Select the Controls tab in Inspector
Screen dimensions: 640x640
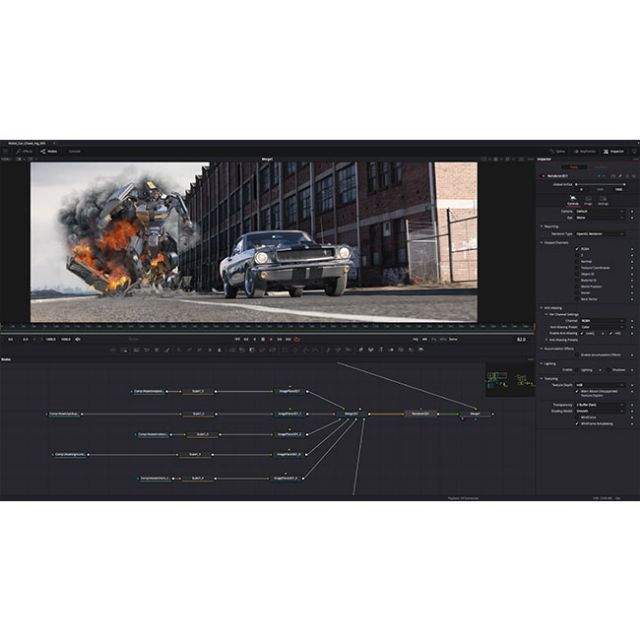coord(573,200)
